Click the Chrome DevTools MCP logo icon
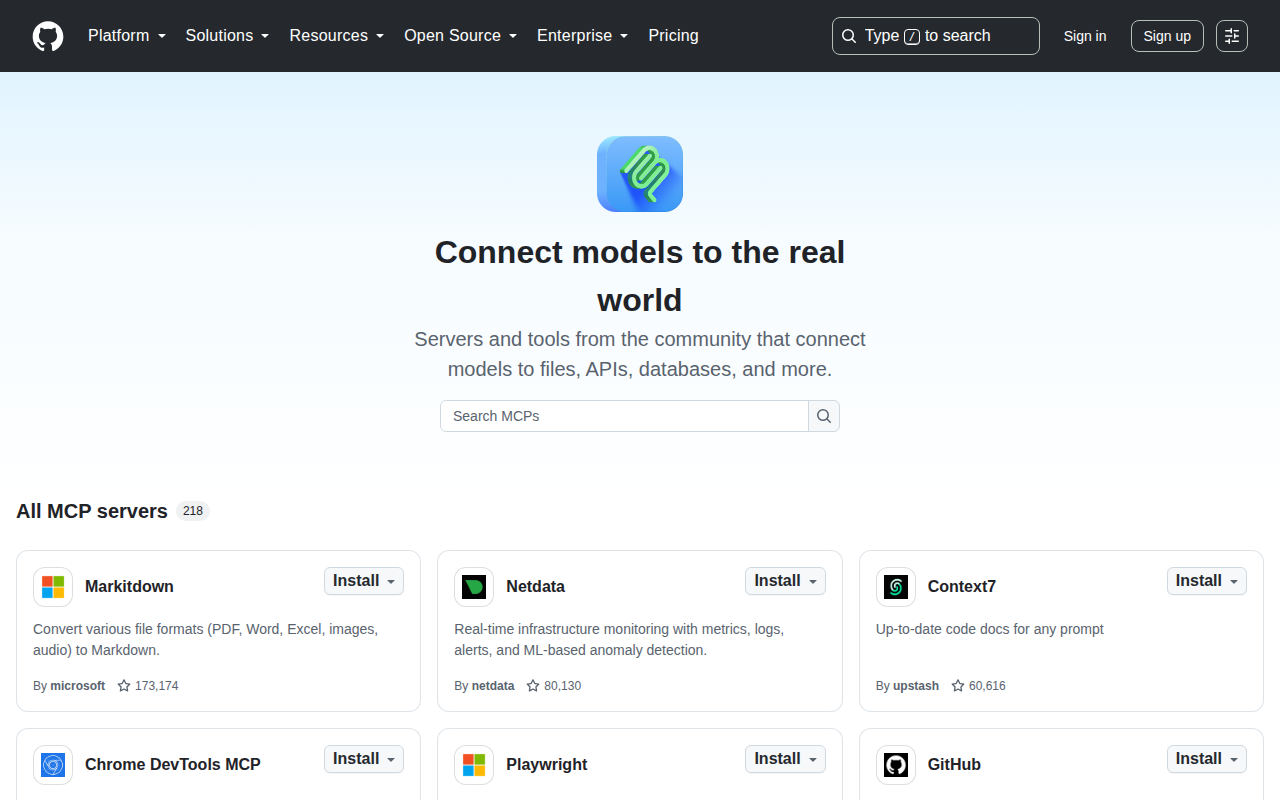This screenshot has width=1280, height=800. point(53,765)
